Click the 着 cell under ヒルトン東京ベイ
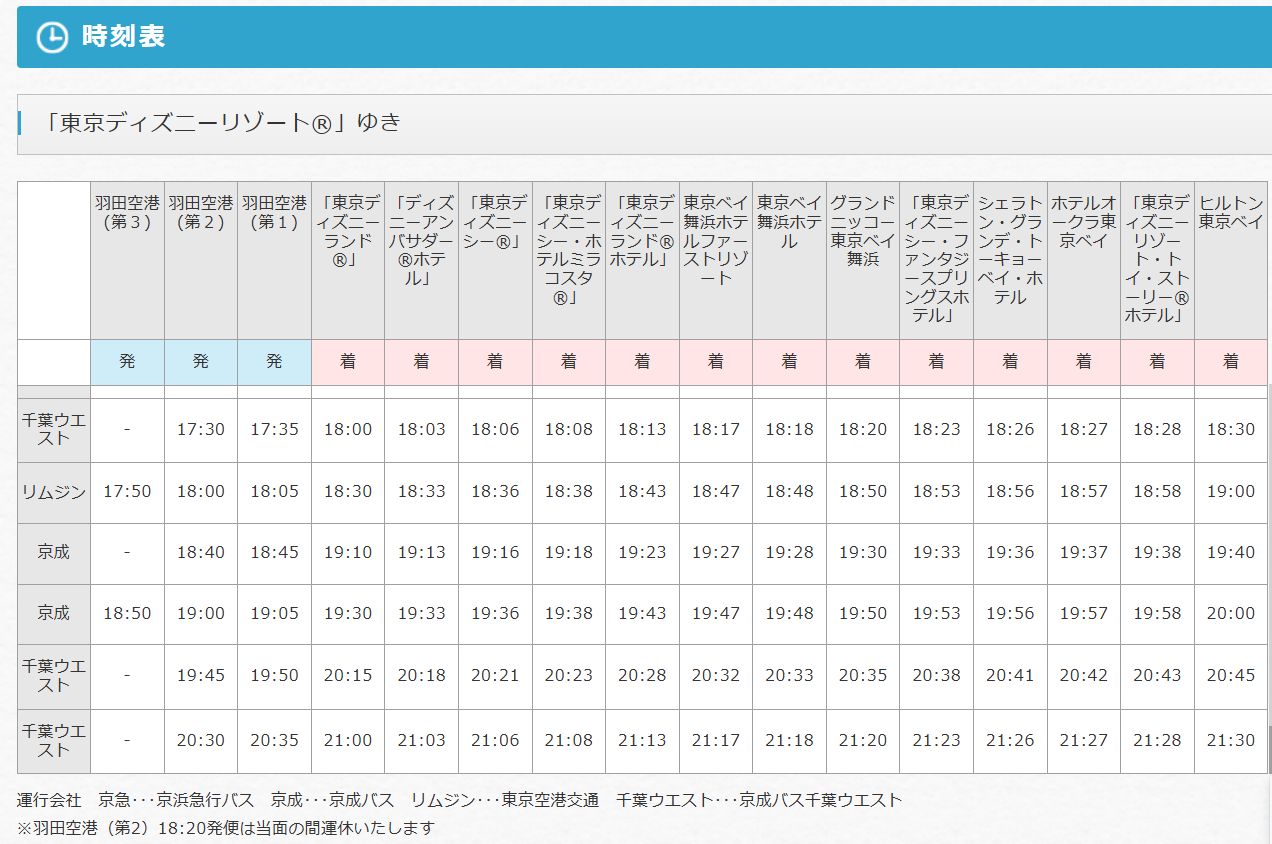The image size is (1272, 844). click(x=1231, y=362)
